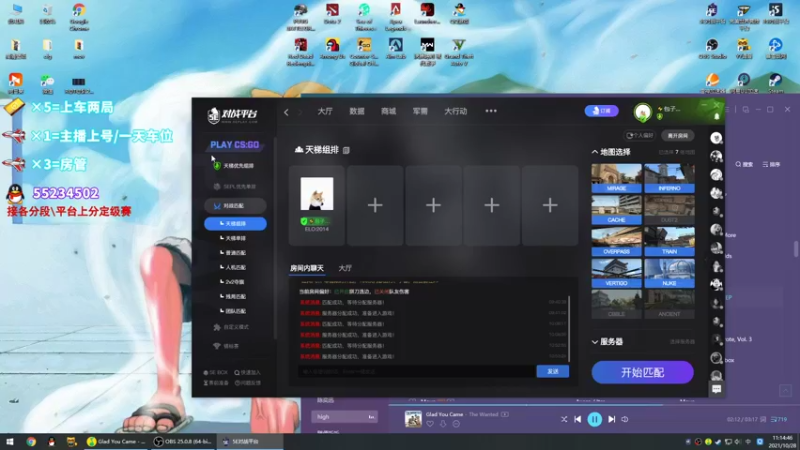Open the 数据 top navigation tab
The image size is (800, 450).
coord(357,111)
